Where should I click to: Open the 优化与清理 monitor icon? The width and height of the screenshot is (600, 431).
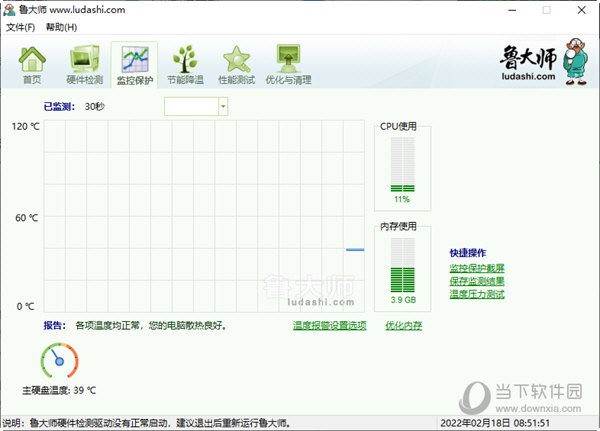coord(288,65)
